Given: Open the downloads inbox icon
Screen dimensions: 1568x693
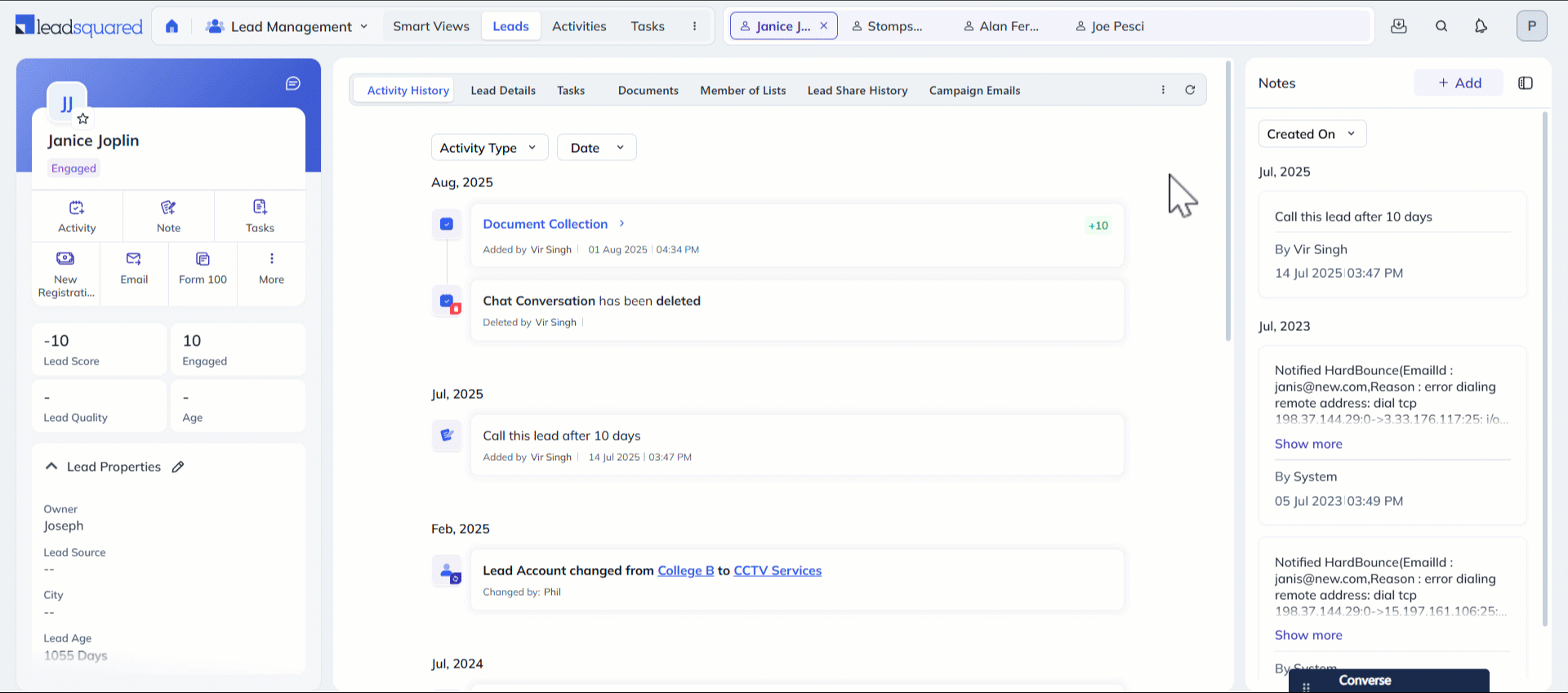Looking at the screenshot, I should 1399,26.
